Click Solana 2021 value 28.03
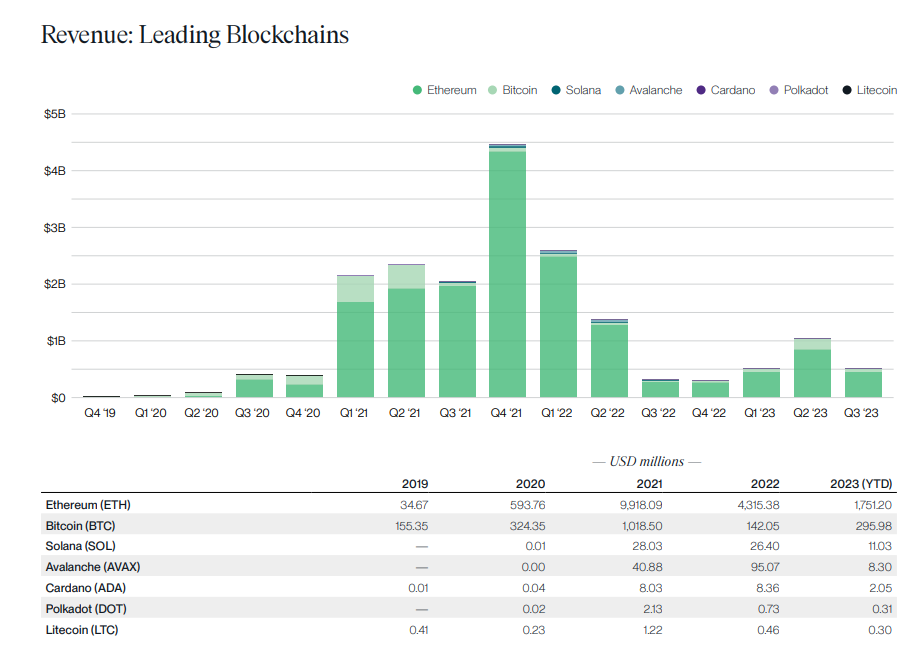Image resolution: width=919 pixels, height=651 pixels. [647, 546]
